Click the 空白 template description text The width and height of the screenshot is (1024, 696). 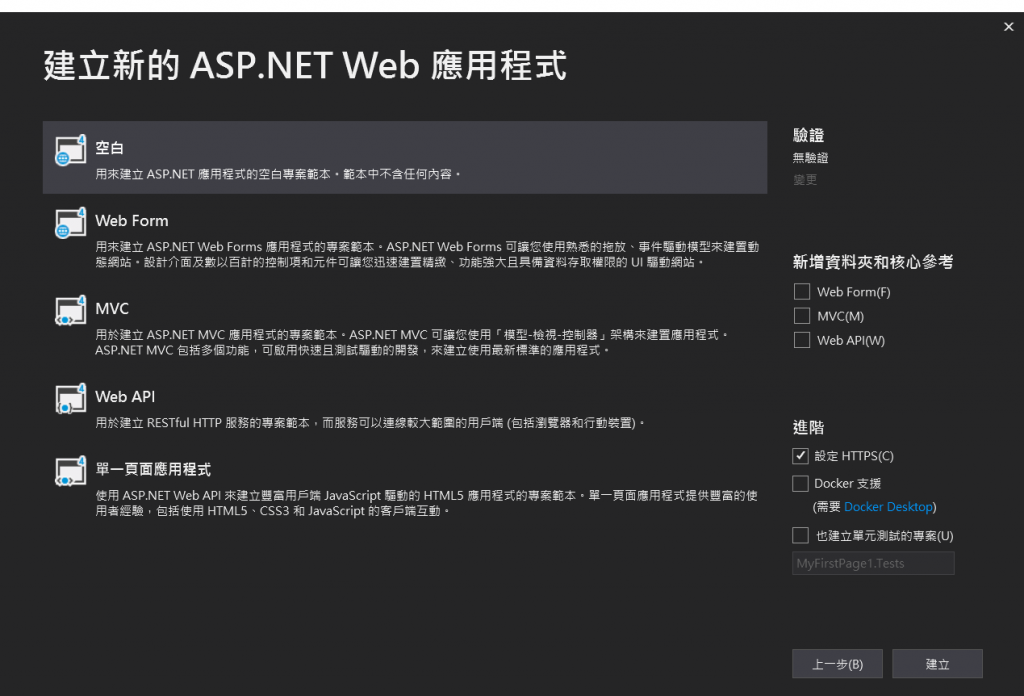click(x=278, y=174)
